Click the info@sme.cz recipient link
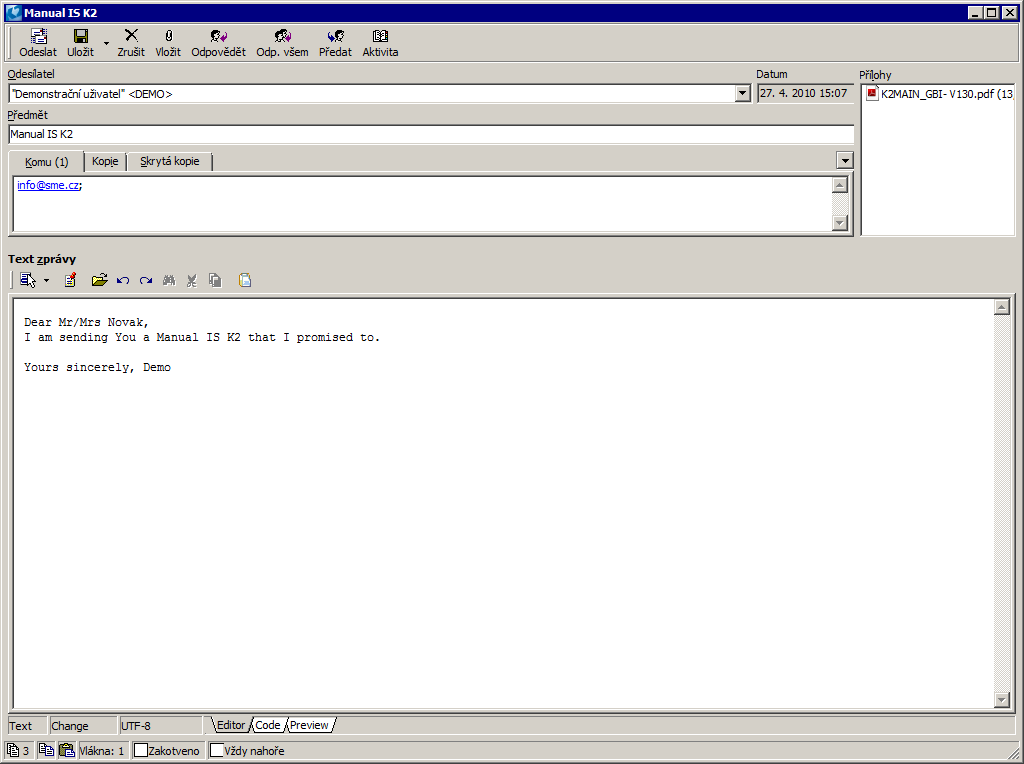 pyautogui.click(x=48, y=185)
